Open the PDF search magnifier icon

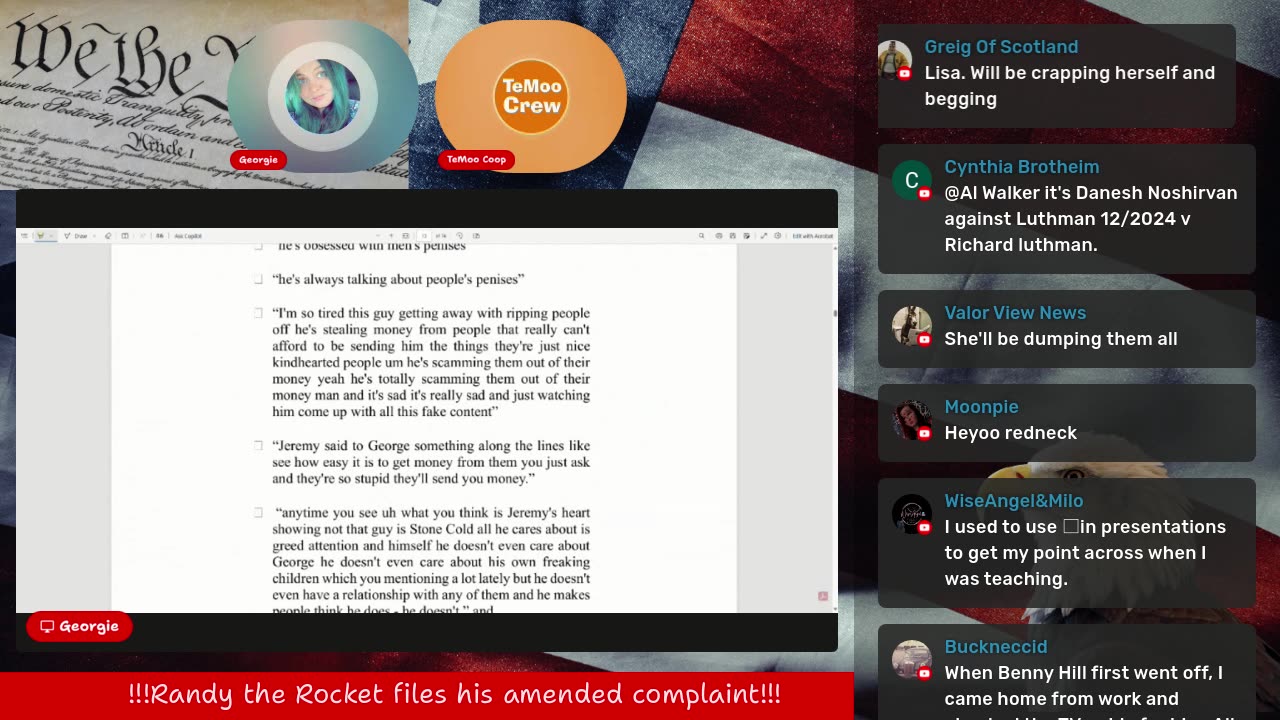[702, 236]
